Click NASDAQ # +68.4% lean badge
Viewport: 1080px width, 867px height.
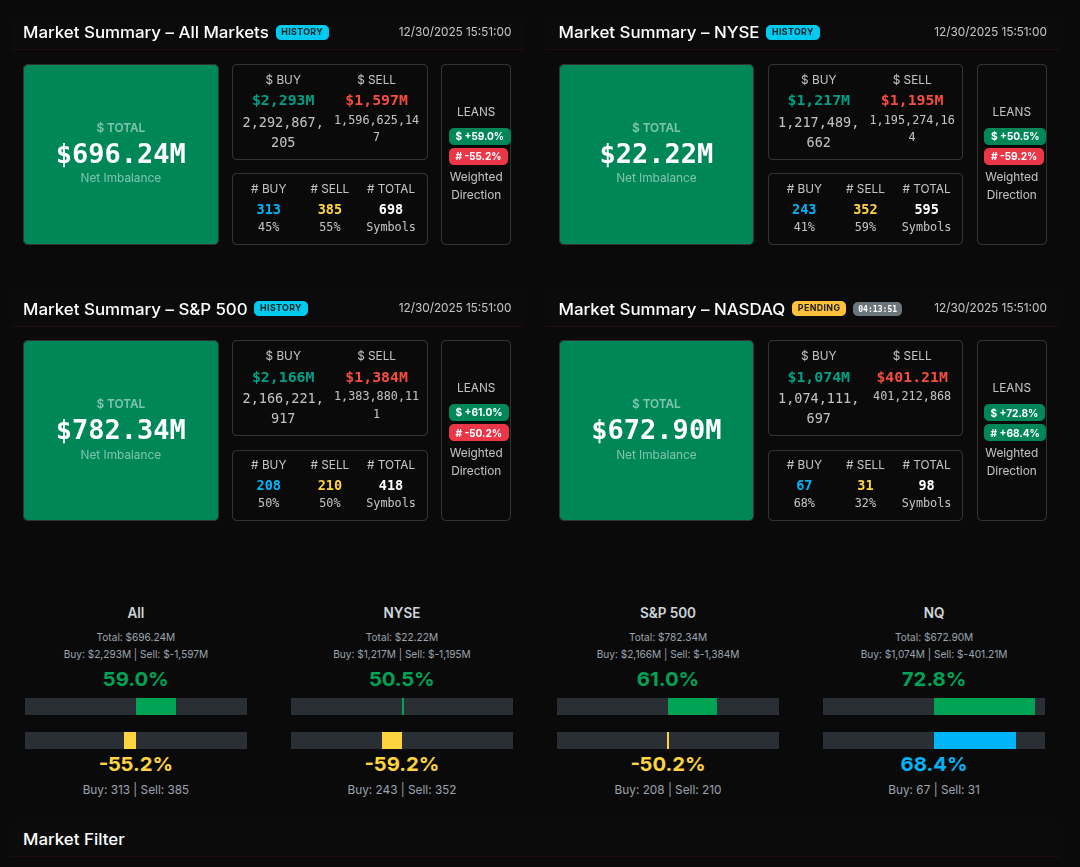[x=1014, y=432]
